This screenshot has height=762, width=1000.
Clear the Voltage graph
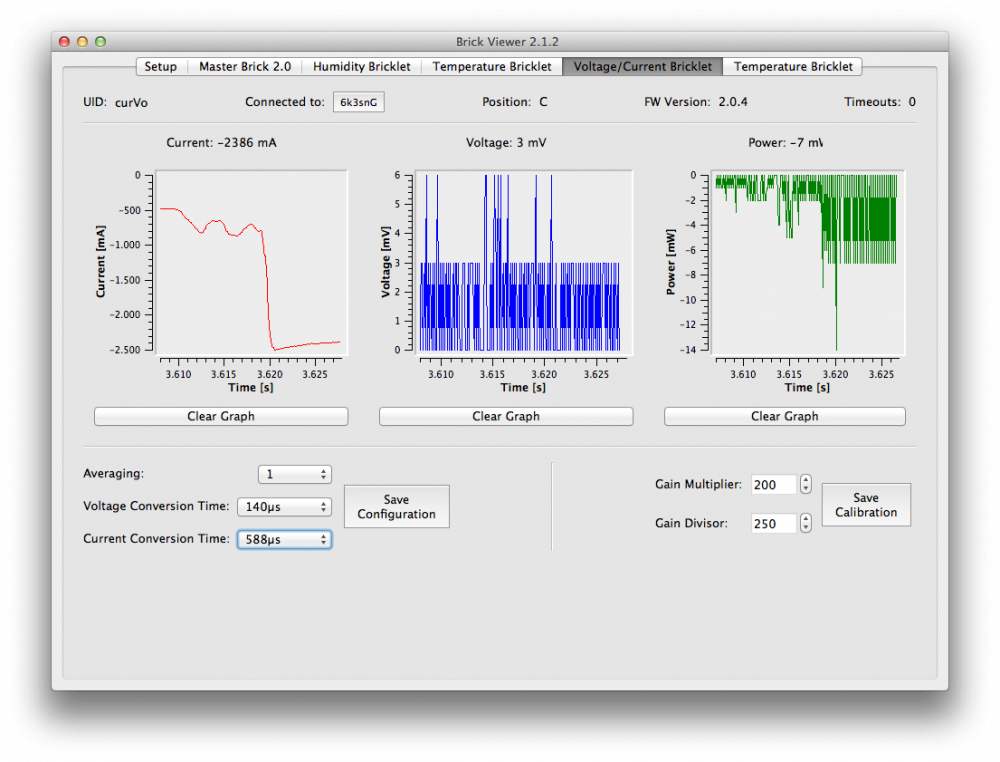(x=506, y=416)
